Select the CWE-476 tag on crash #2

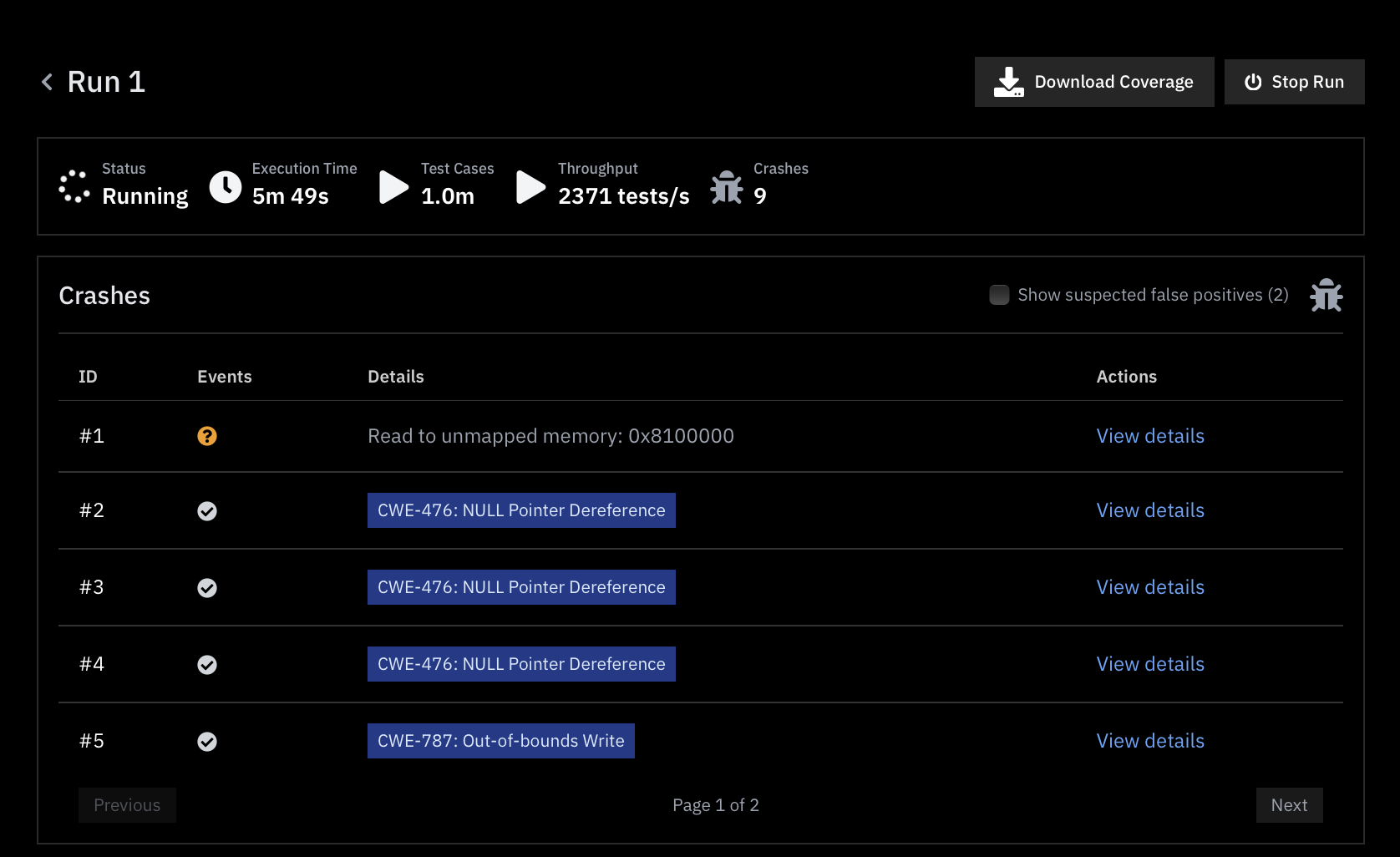point(521,510)
